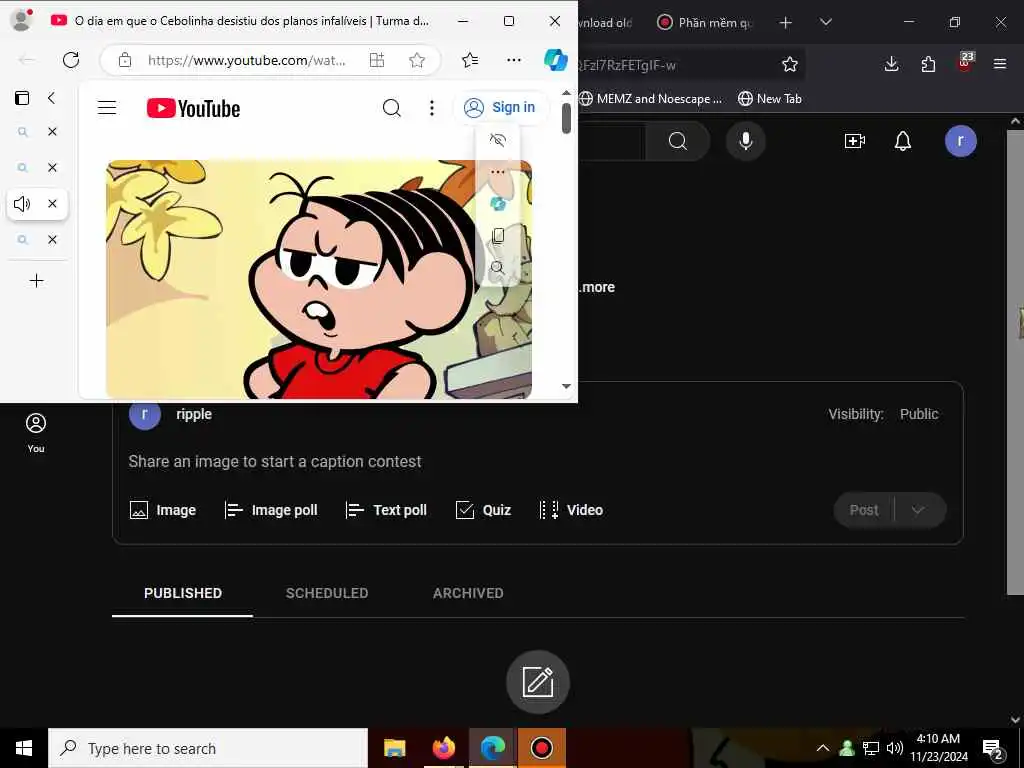Click the Edge page scrollbar down arrow

(566, 386)
